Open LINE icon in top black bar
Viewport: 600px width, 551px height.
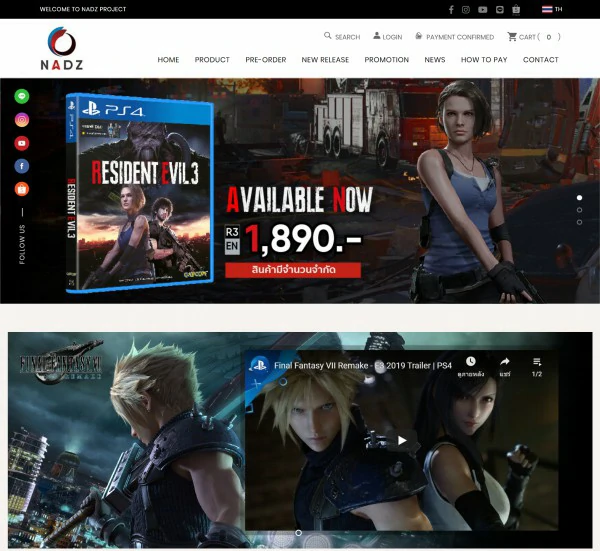pyautogui.click(x=500, y=10)
